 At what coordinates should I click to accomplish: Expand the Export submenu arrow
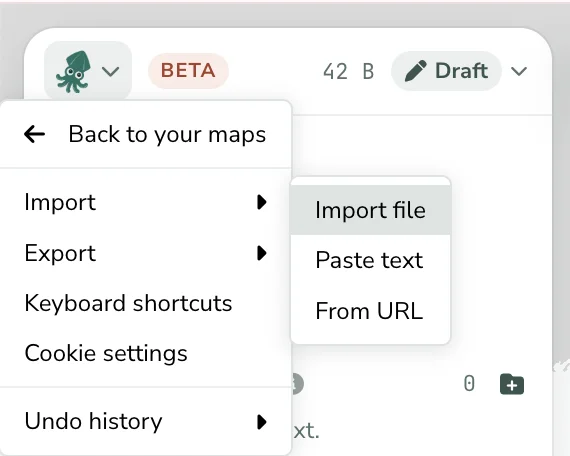point(262,253)
